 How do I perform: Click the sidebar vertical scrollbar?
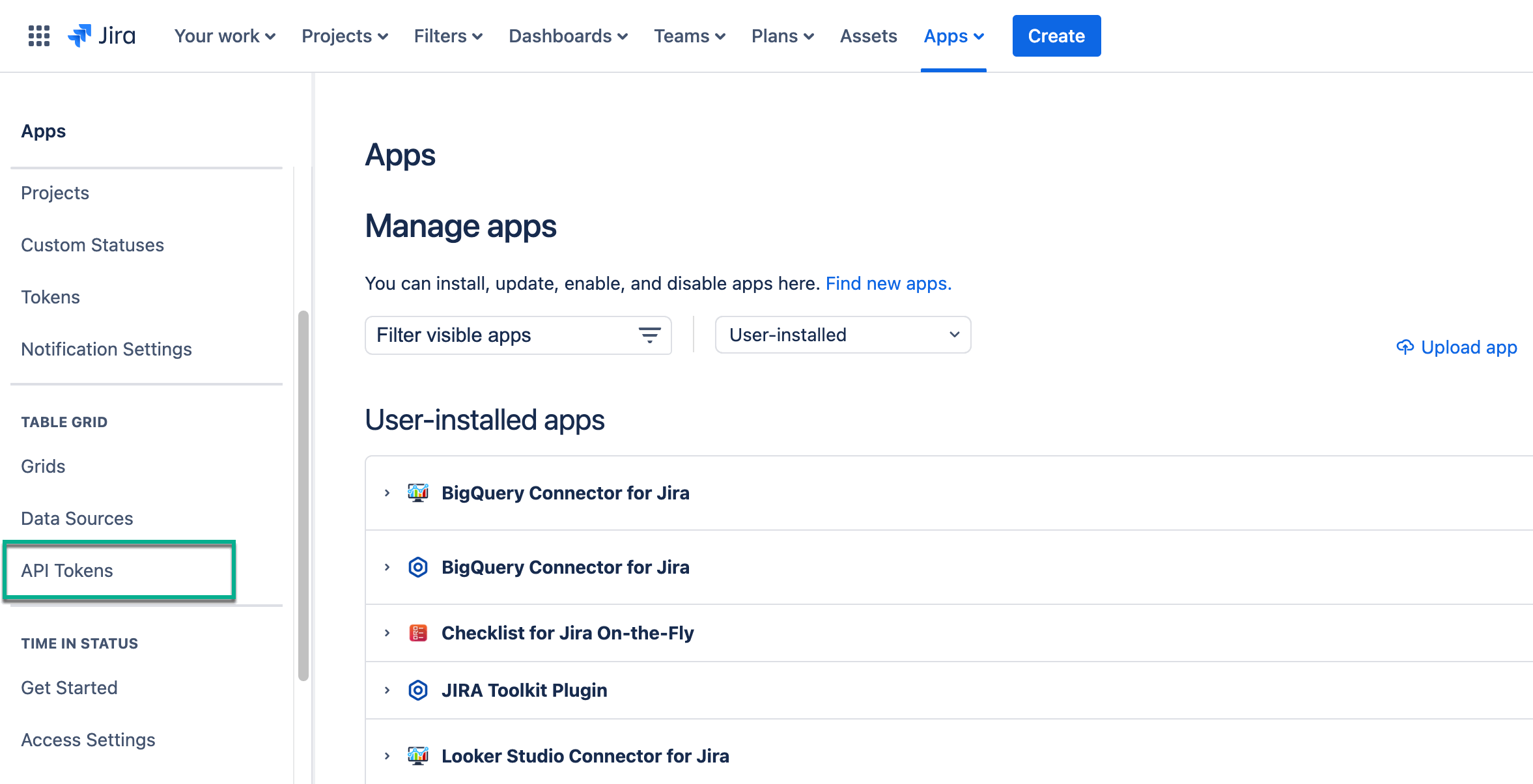[303, 495]
